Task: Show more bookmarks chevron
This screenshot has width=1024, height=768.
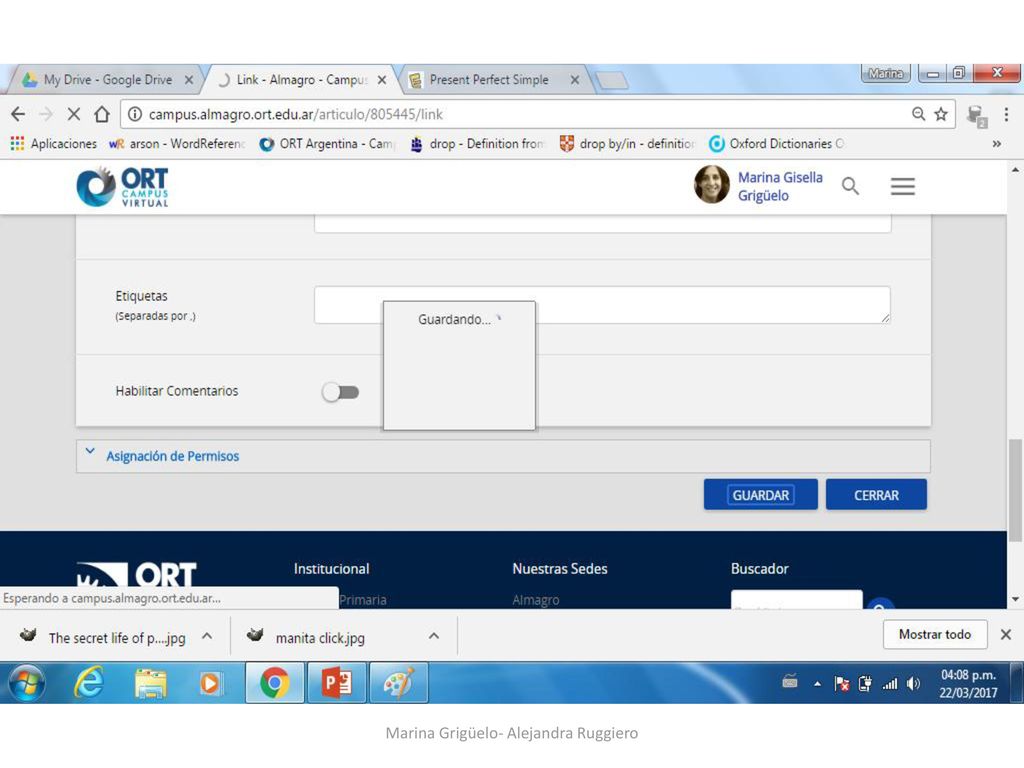Action: (997, 144)
